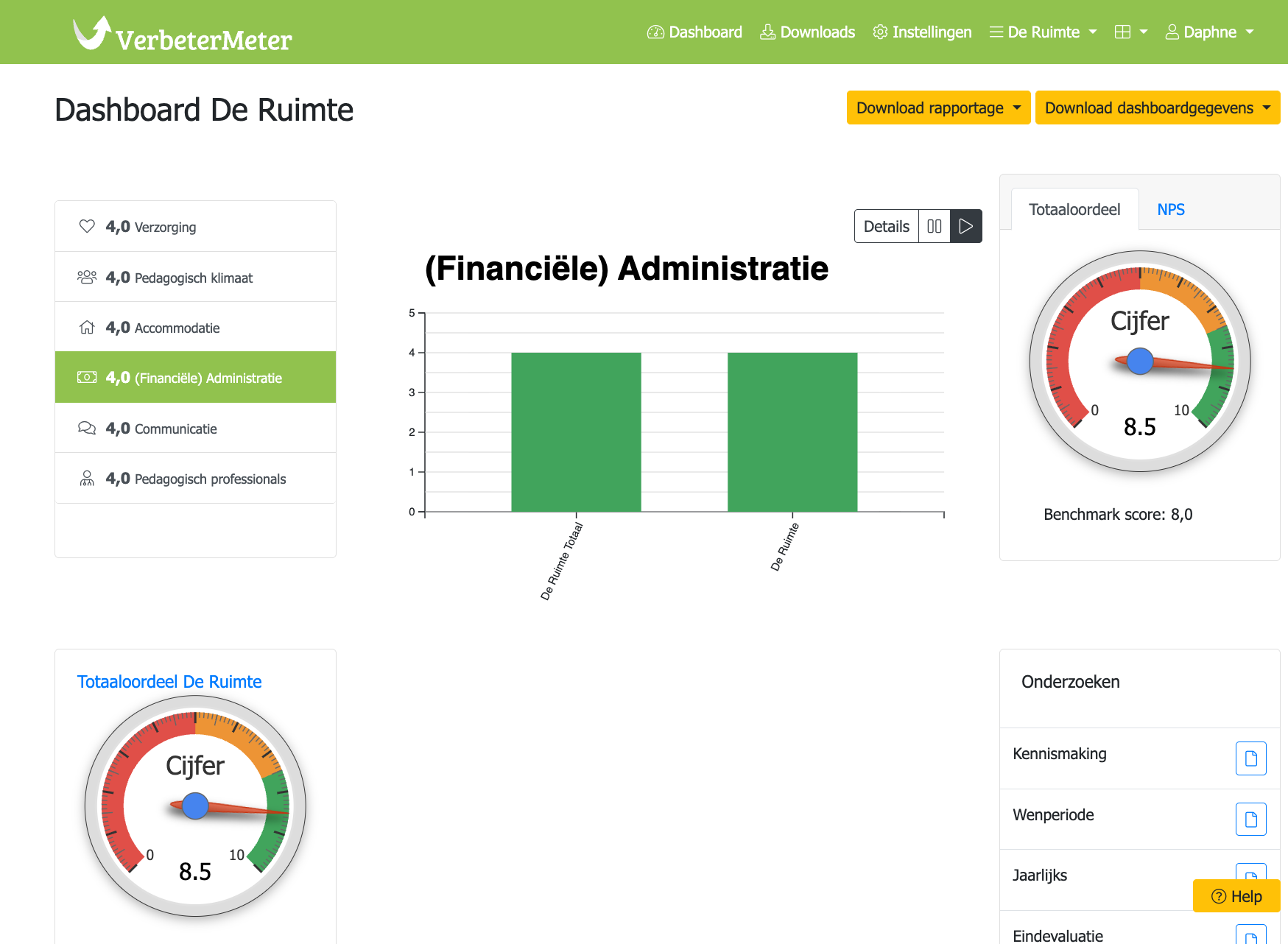Play the chart slideshow

pyautogui.click(x=966, y=226)
